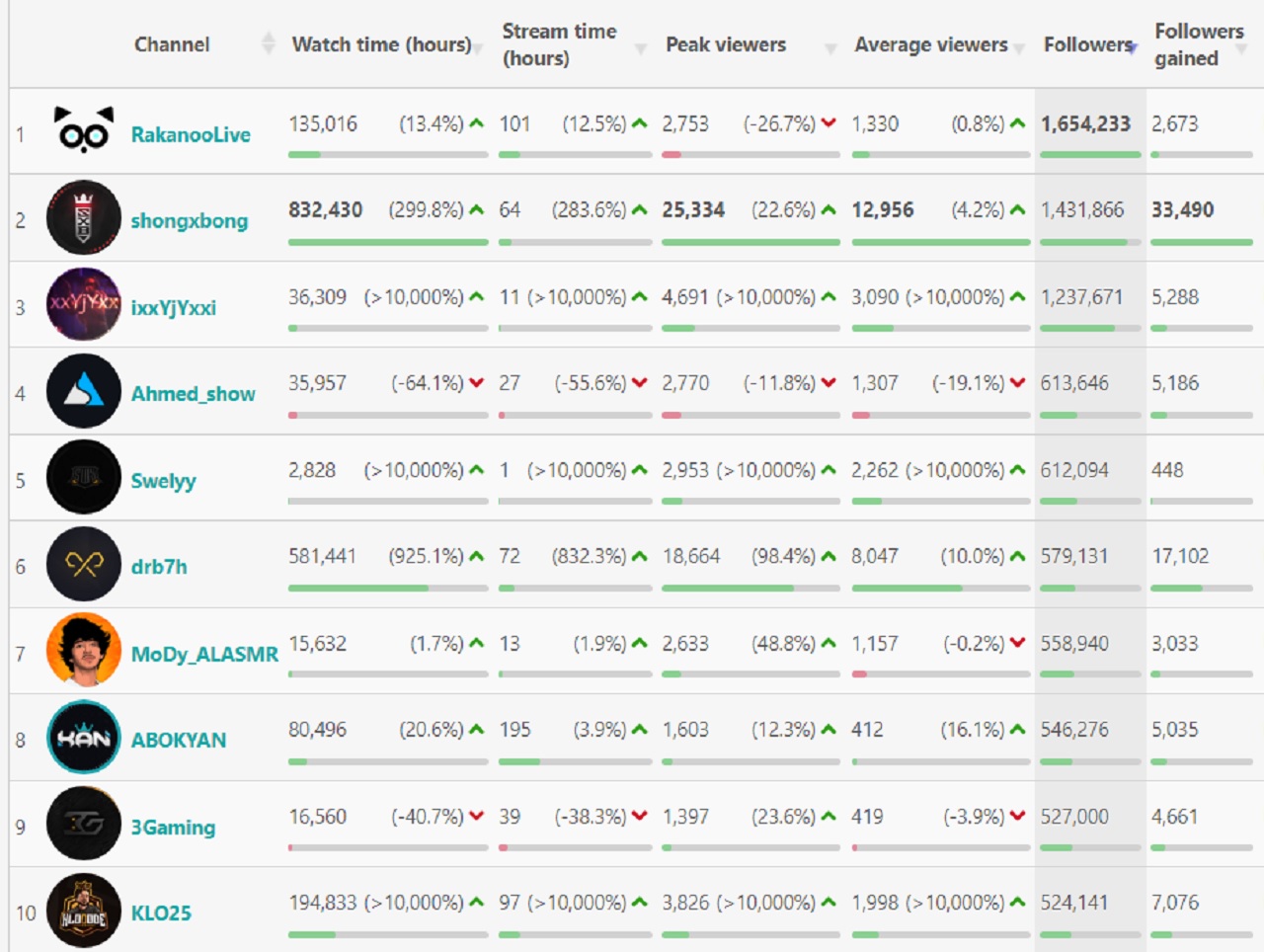Open the shongxbong channel link
The width and height of the screenshot is (1264, 952).
pos(190,220)
